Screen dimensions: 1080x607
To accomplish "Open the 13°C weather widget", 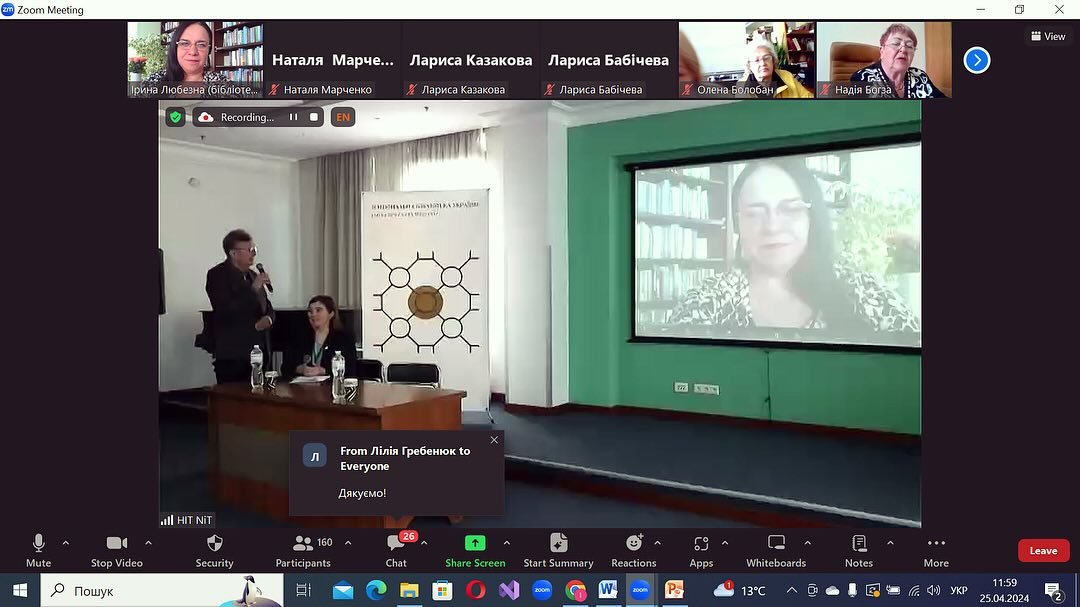I will click(740, 590).
